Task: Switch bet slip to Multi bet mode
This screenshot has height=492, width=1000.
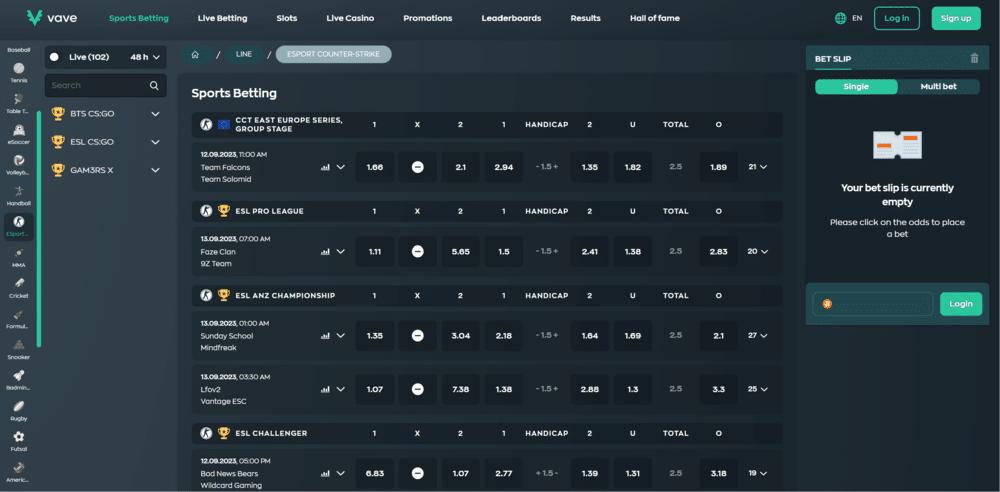Action: [x=938, y=87]
